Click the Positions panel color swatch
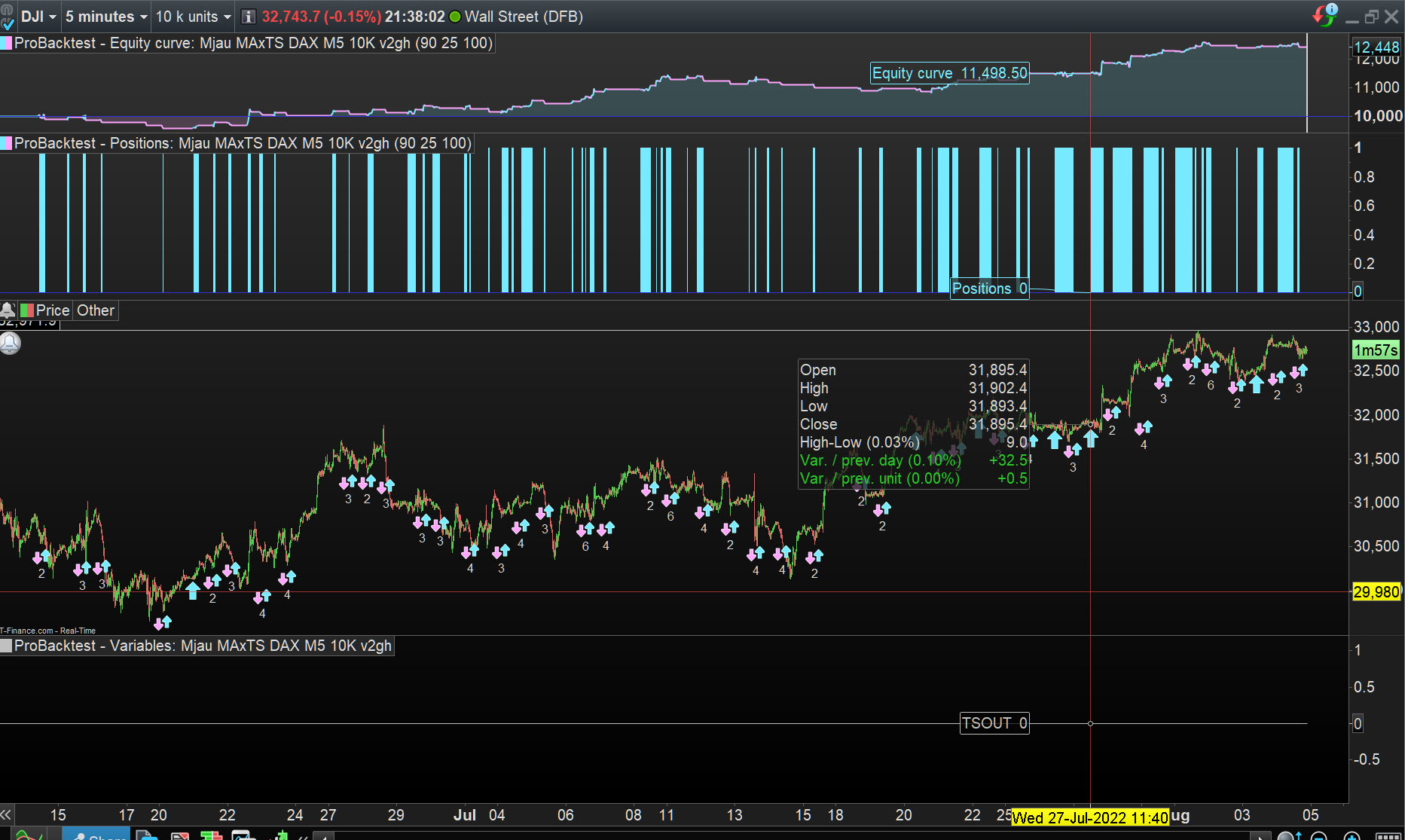Image resolution: width=1405 pixels, height=840 pixels. pyautogui.click(x=6, y=143)
